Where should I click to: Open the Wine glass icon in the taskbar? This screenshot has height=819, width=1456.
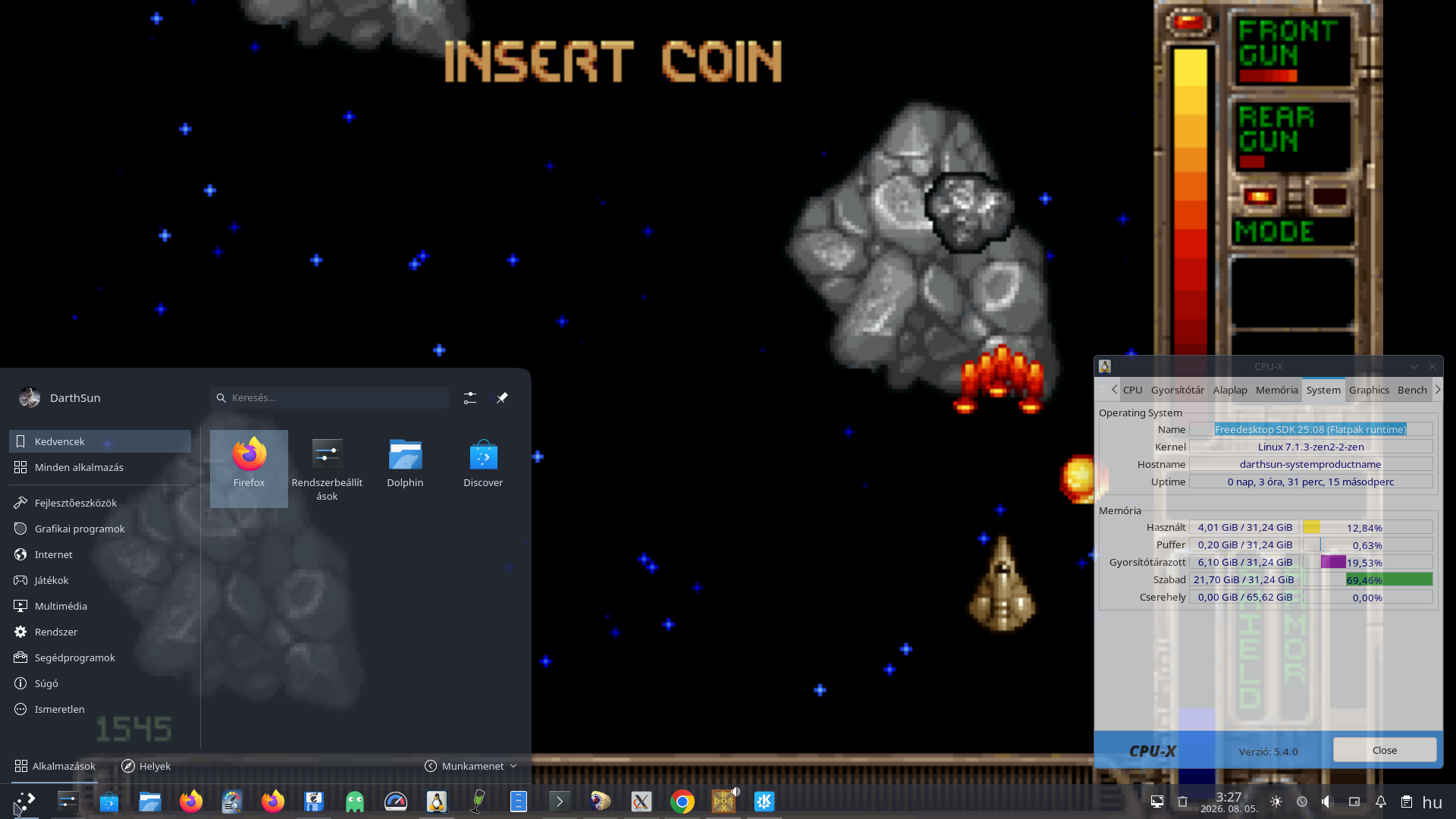[x=478, y=802]
